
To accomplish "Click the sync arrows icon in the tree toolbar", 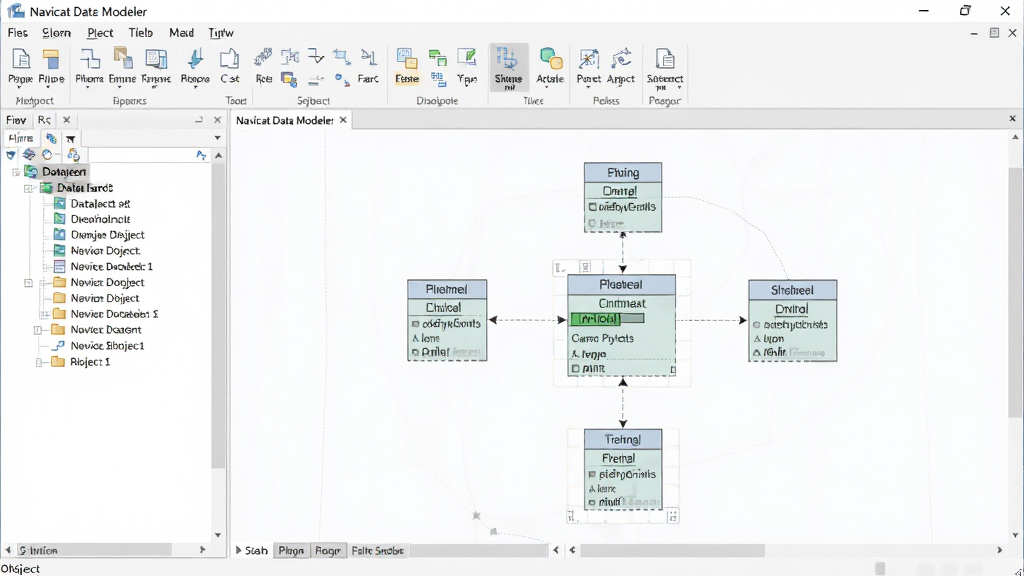I will click(x=73, y=155).
